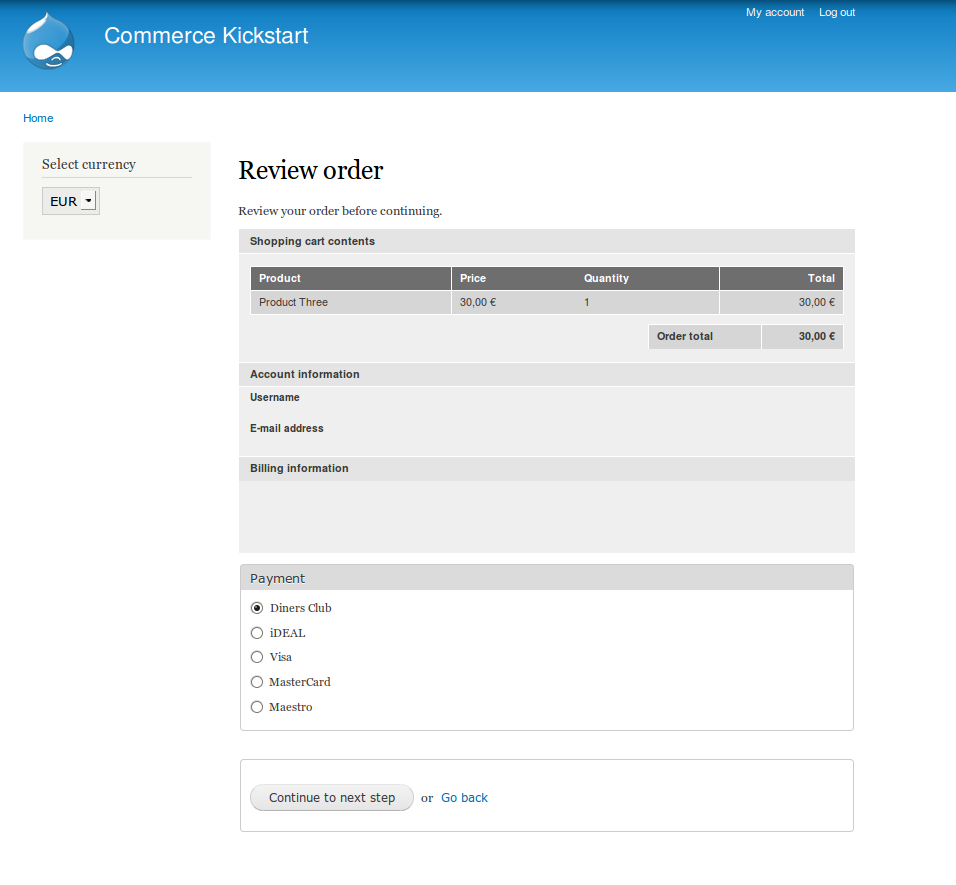Log out of the site

(836, 12)
